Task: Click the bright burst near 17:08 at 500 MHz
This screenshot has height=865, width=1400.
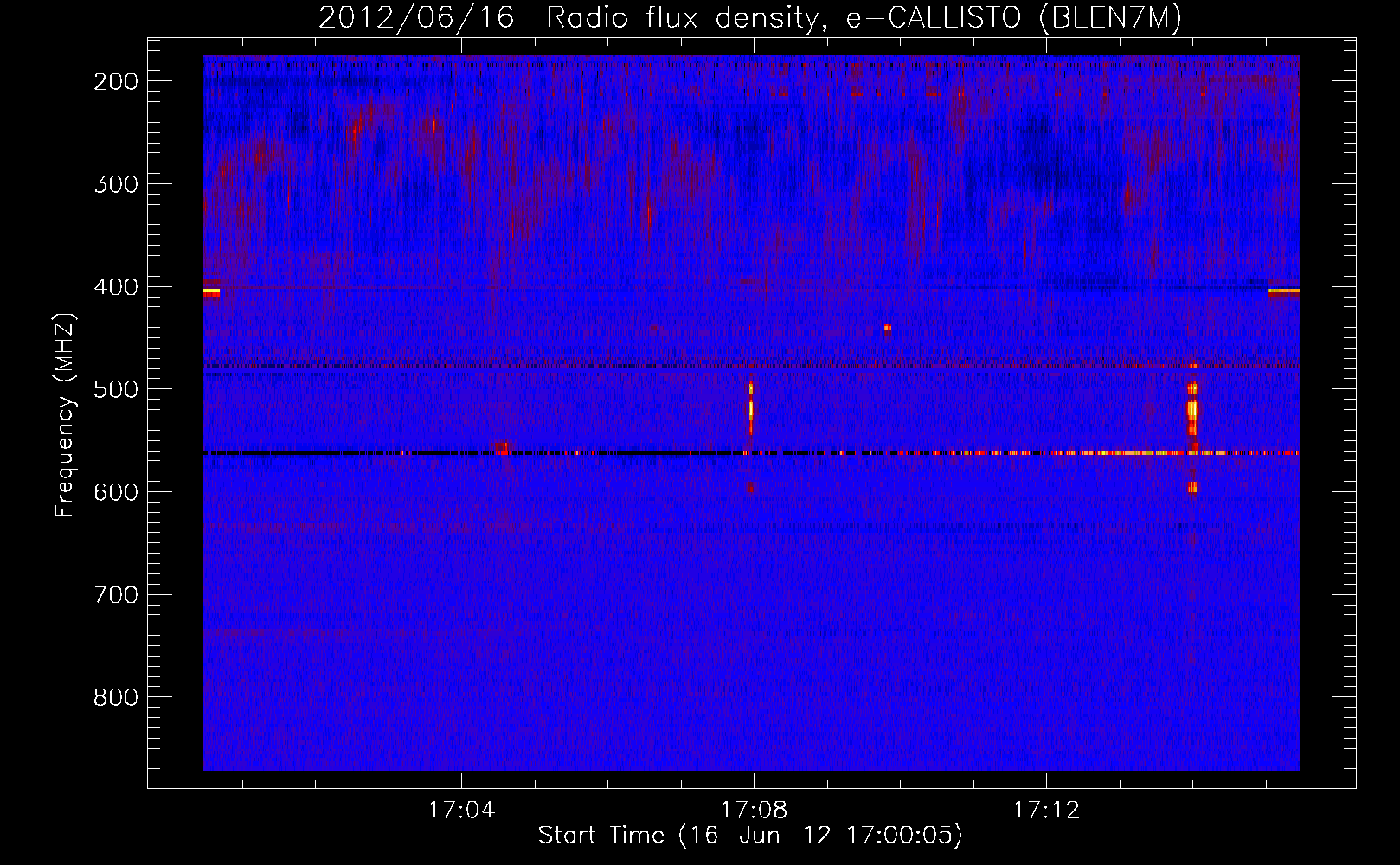Action: pyautogui.click(x=750, y=407)
